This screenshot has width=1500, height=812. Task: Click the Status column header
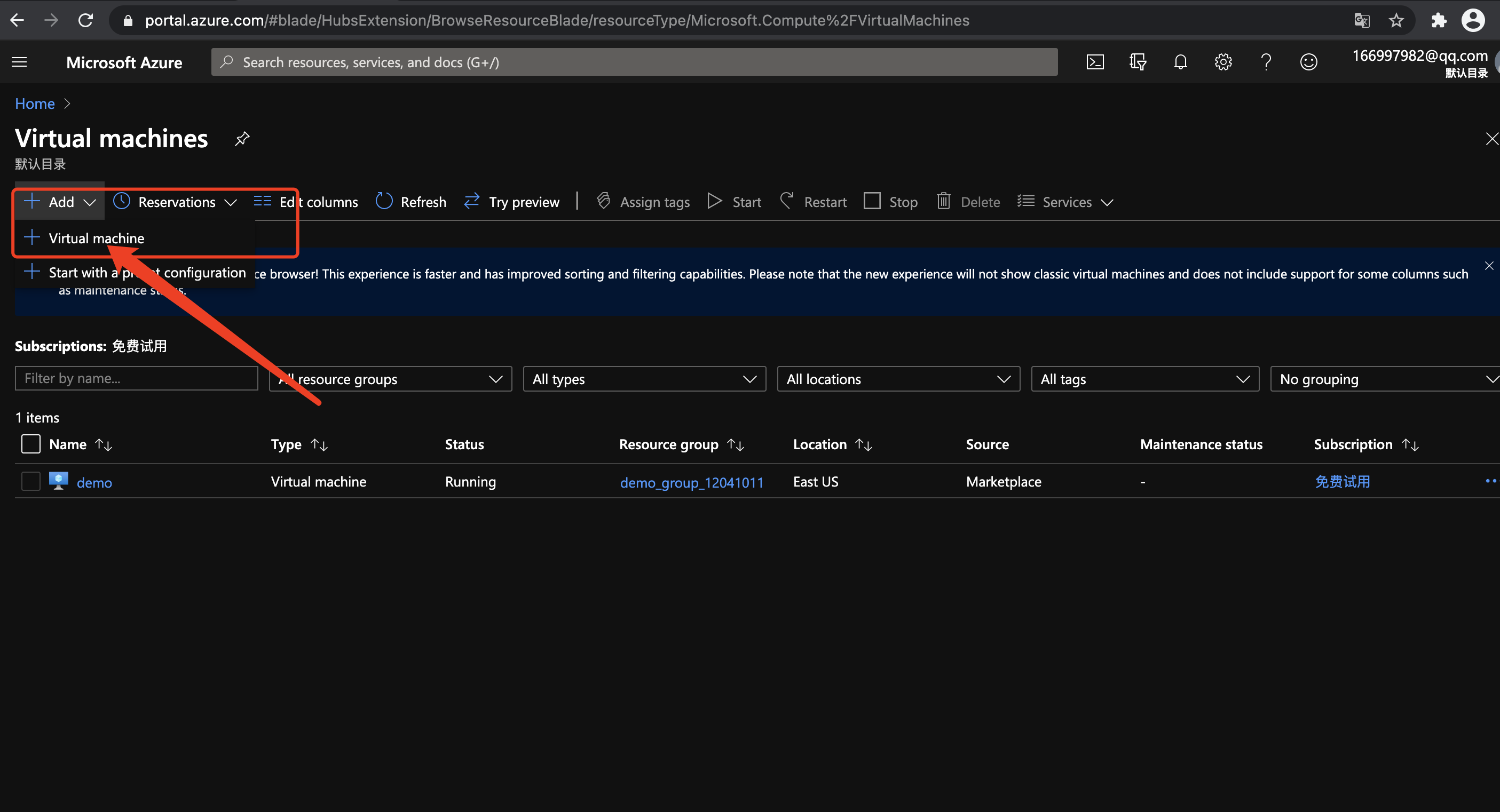click(464, 444)
